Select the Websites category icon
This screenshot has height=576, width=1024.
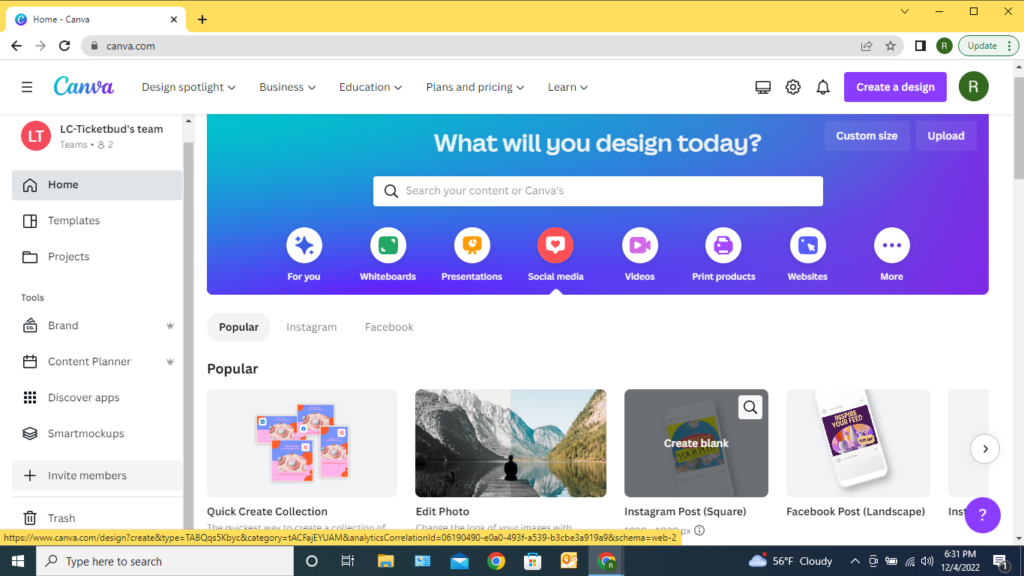coord(808,246)
